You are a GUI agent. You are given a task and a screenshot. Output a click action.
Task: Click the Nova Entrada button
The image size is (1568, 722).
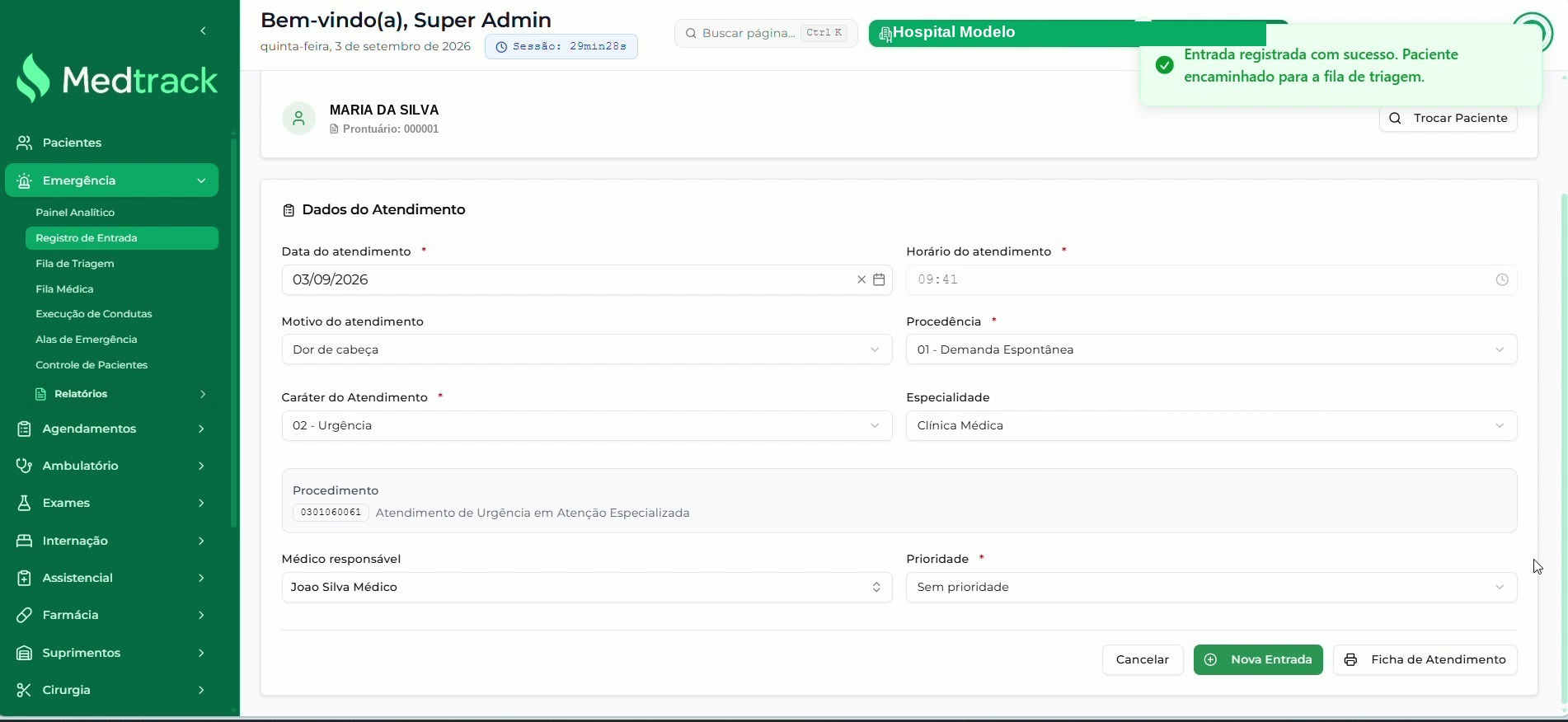tap(1258, 659)
